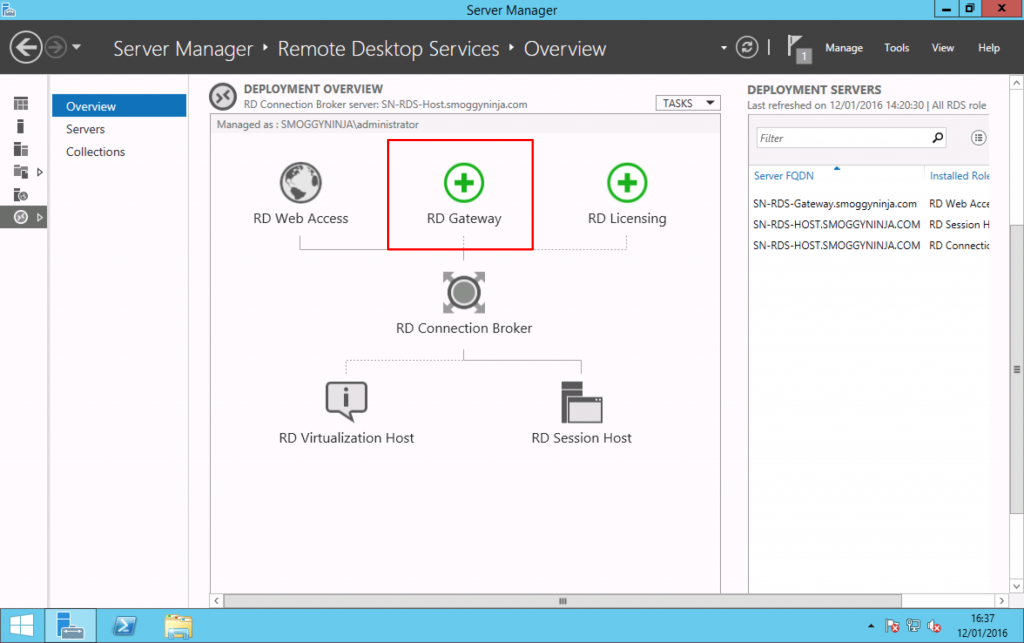Open notifications via the flag icon
This screenshot has height=643, width=1024.
coord(796,45)
